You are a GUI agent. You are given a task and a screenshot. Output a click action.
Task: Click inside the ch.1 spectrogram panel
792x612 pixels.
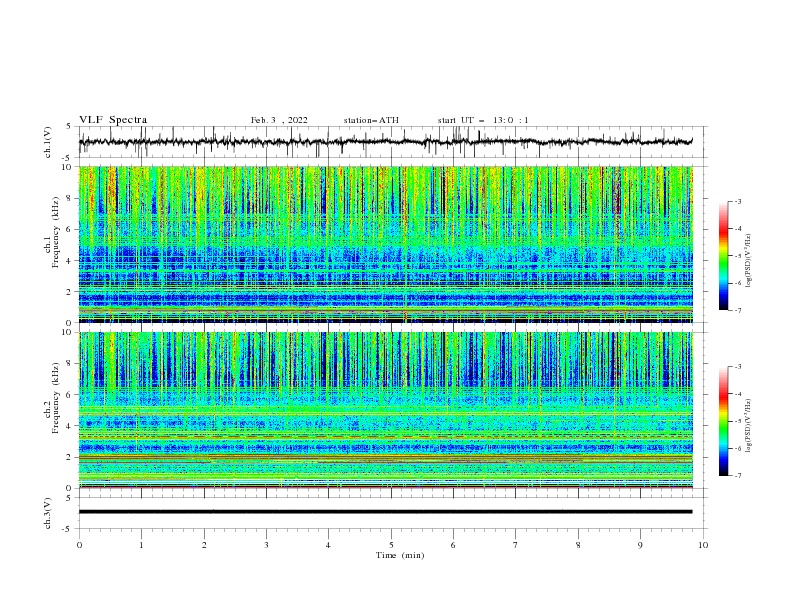386,244
